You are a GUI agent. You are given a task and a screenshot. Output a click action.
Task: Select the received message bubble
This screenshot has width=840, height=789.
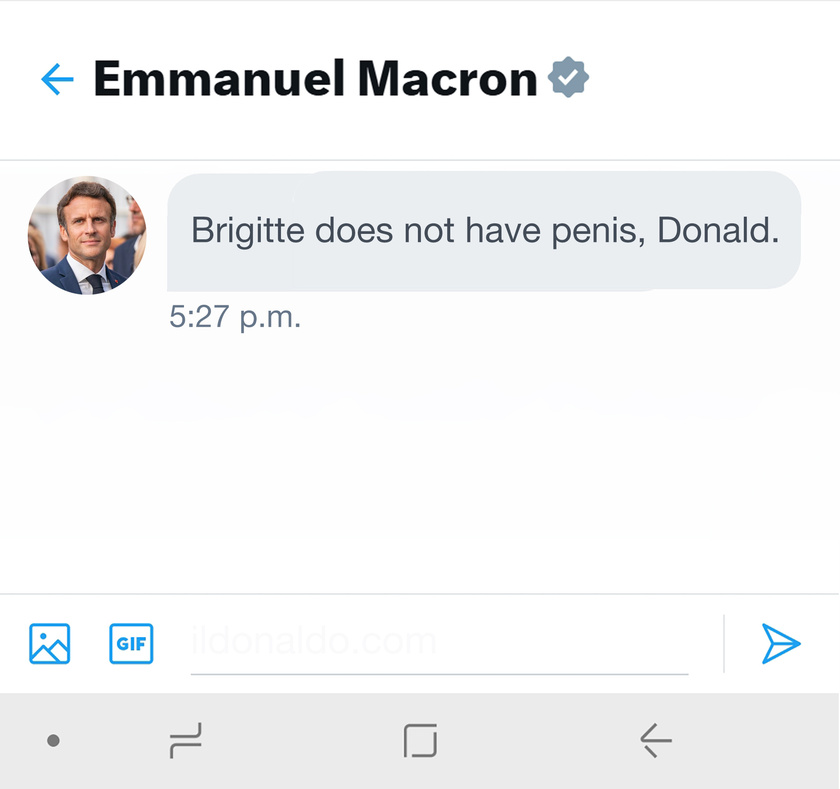484,231
